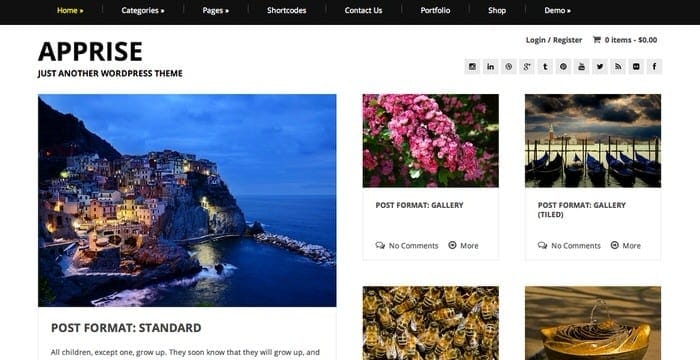The width and height of the screenshot is (700, 360).
Task: Open the Post Format: Gallery (Tiled) title
Action: click(x=582, y=209)
